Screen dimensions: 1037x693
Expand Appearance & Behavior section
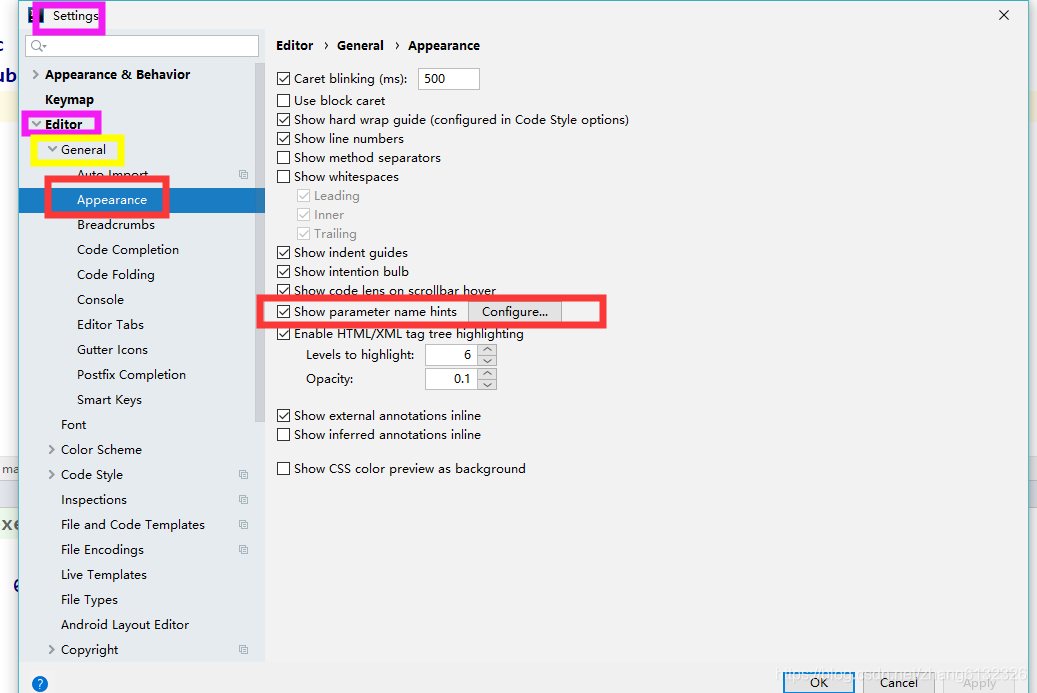tap(36, 75)
